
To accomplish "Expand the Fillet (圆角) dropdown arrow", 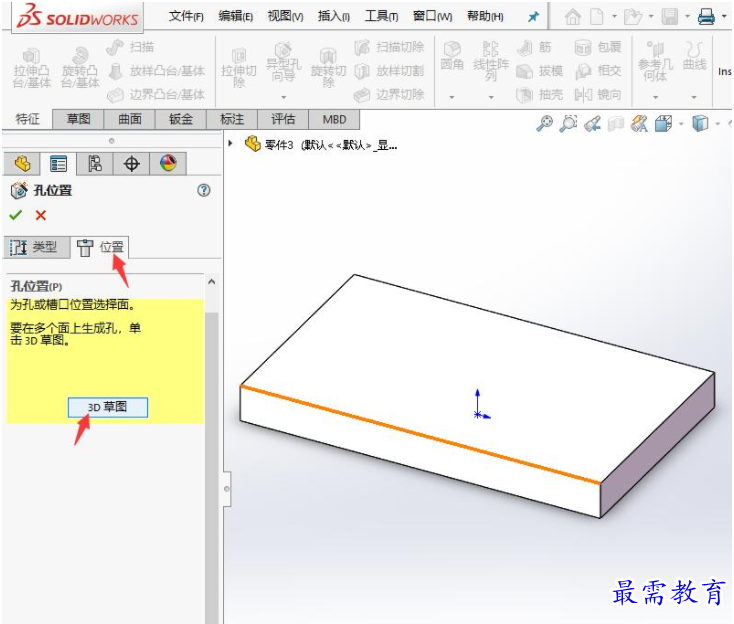I will click(x=452, y=97).
